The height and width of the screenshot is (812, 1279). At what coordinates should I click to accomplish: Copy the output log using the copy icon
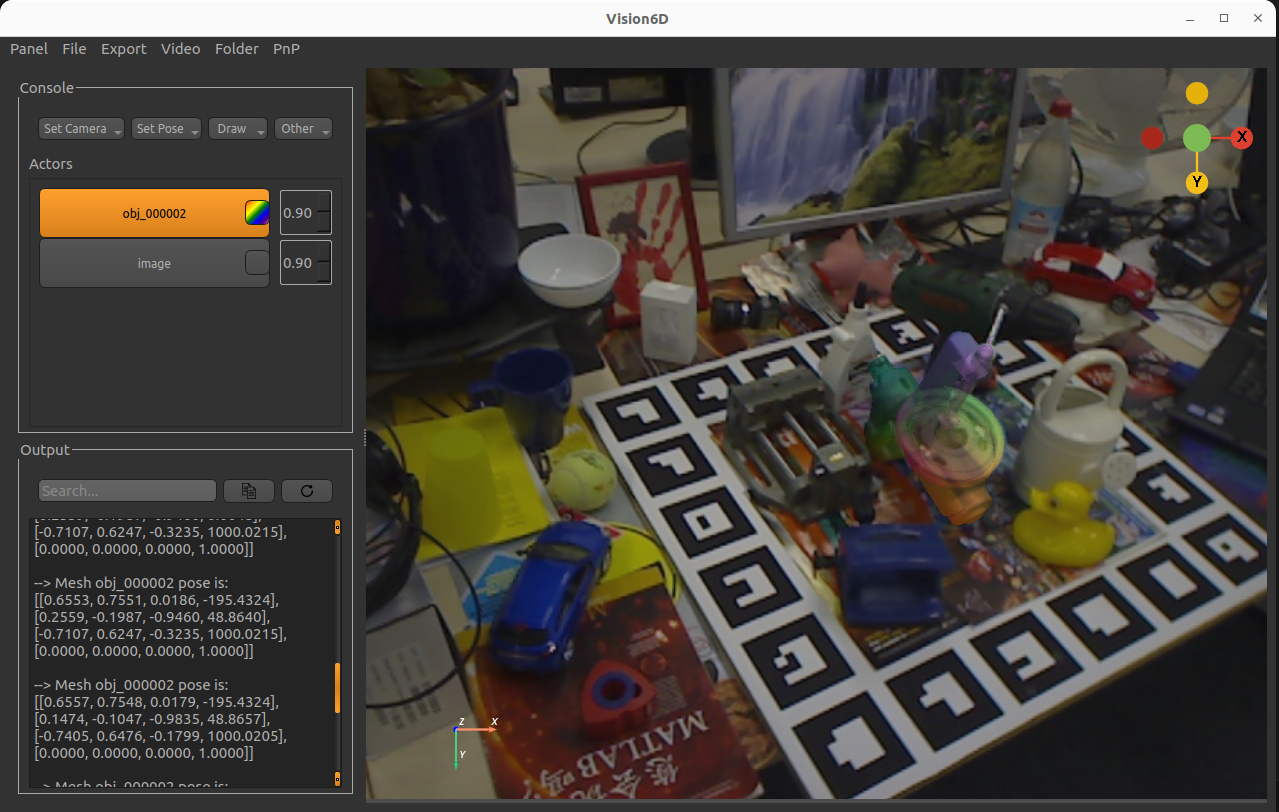pos(248,490)
